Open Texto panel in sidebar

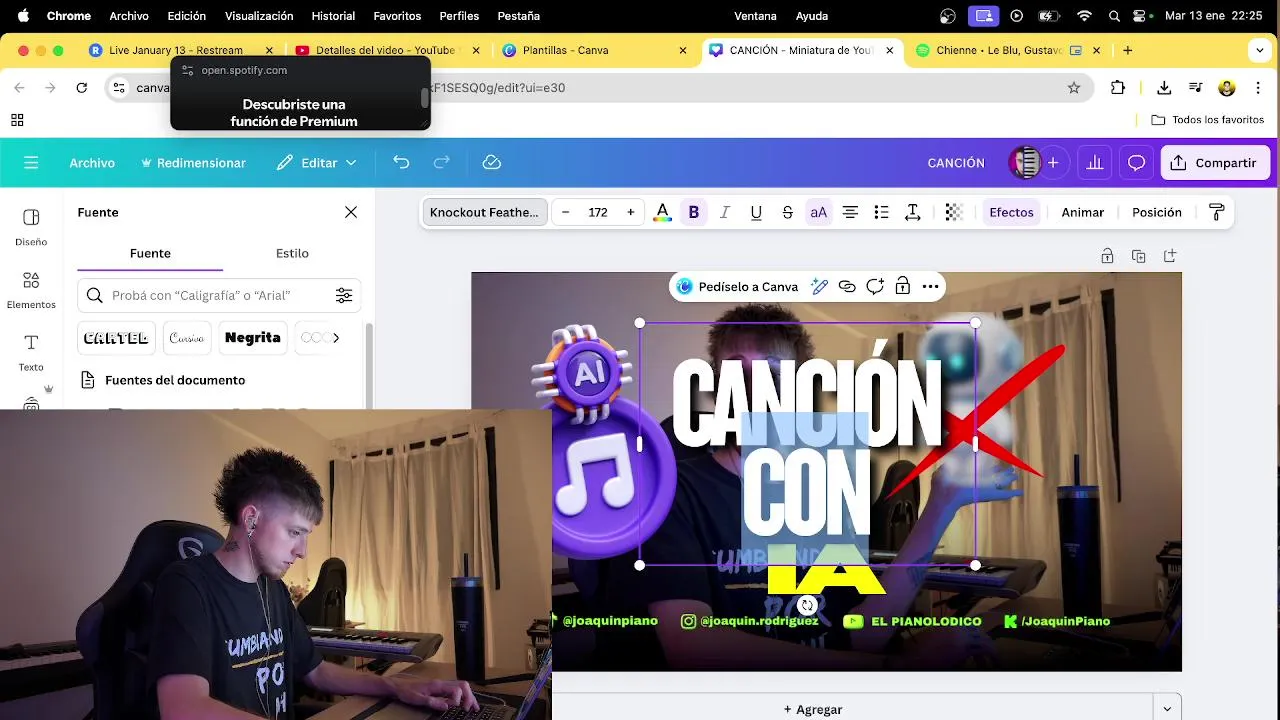(31, 352)
